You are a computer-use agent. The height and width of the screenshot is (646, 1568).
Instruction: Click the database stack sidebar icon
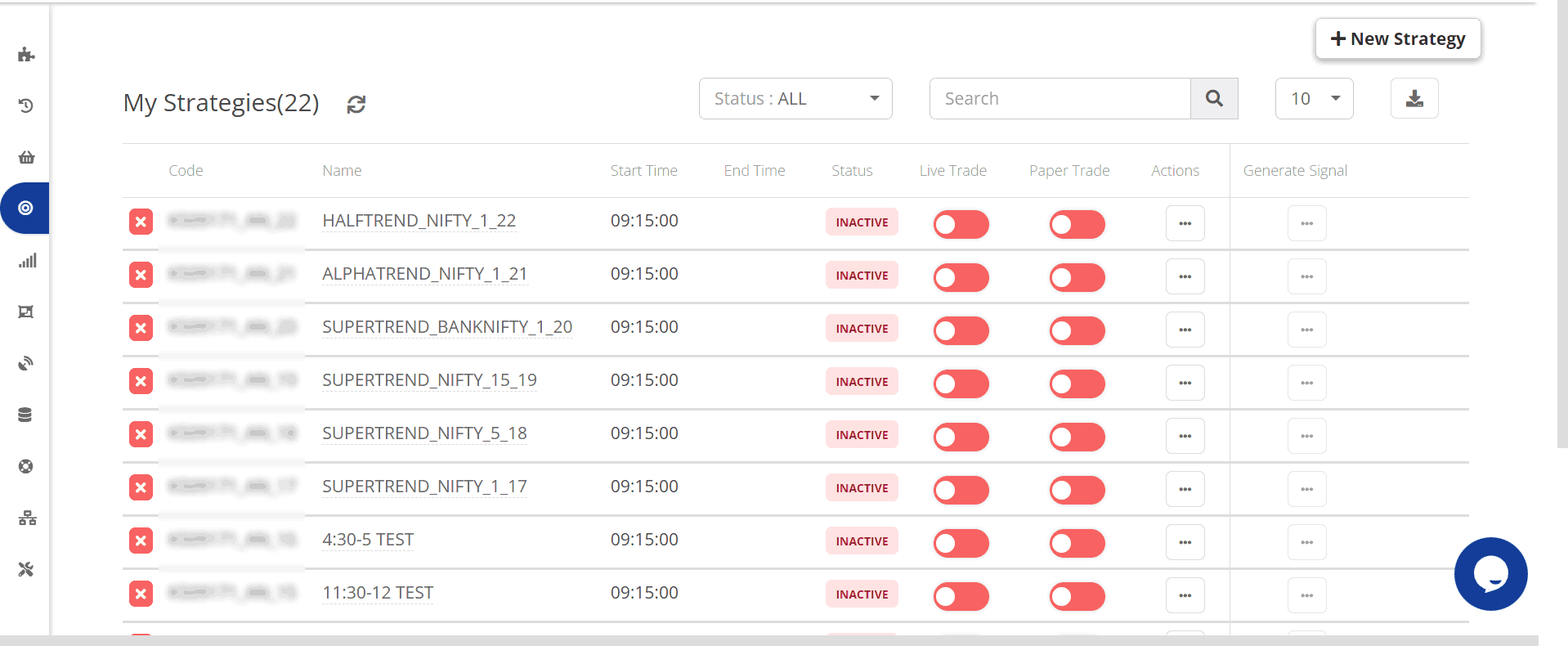(25, 415)
